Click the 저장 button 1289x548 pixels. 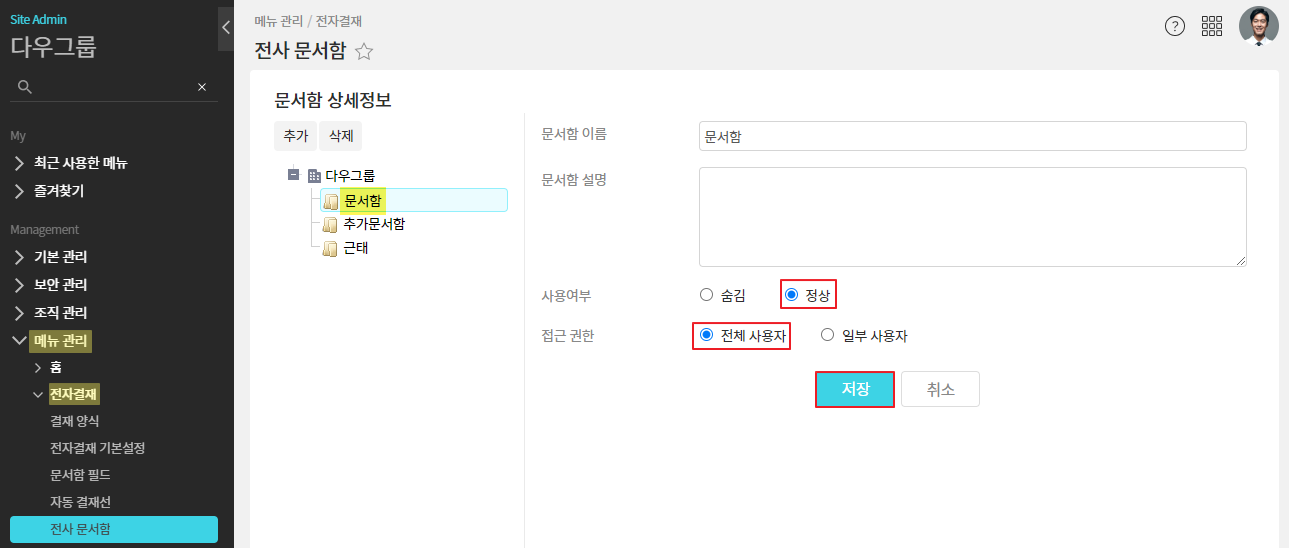854,389
